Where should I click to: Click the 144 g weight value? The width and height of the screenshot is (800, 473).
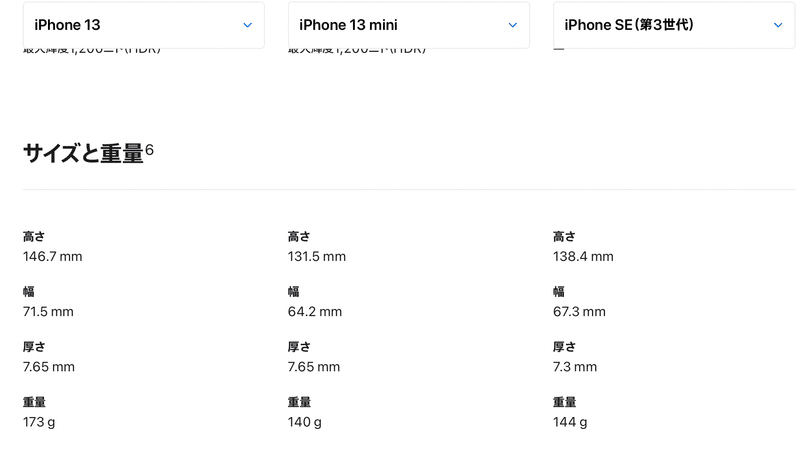(570, 422)
